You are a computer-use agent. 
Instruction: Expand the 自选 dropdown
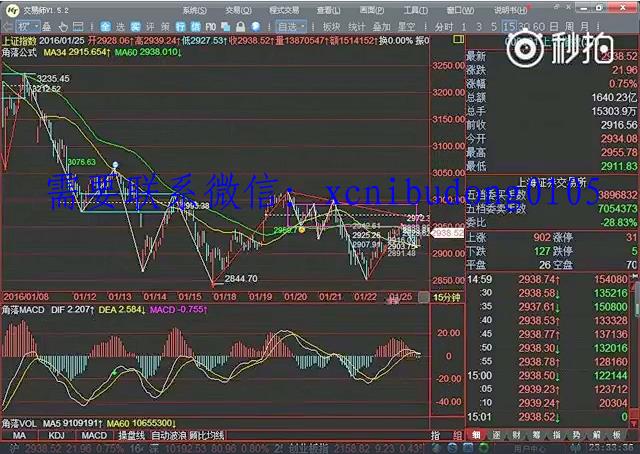pos(291,27)
